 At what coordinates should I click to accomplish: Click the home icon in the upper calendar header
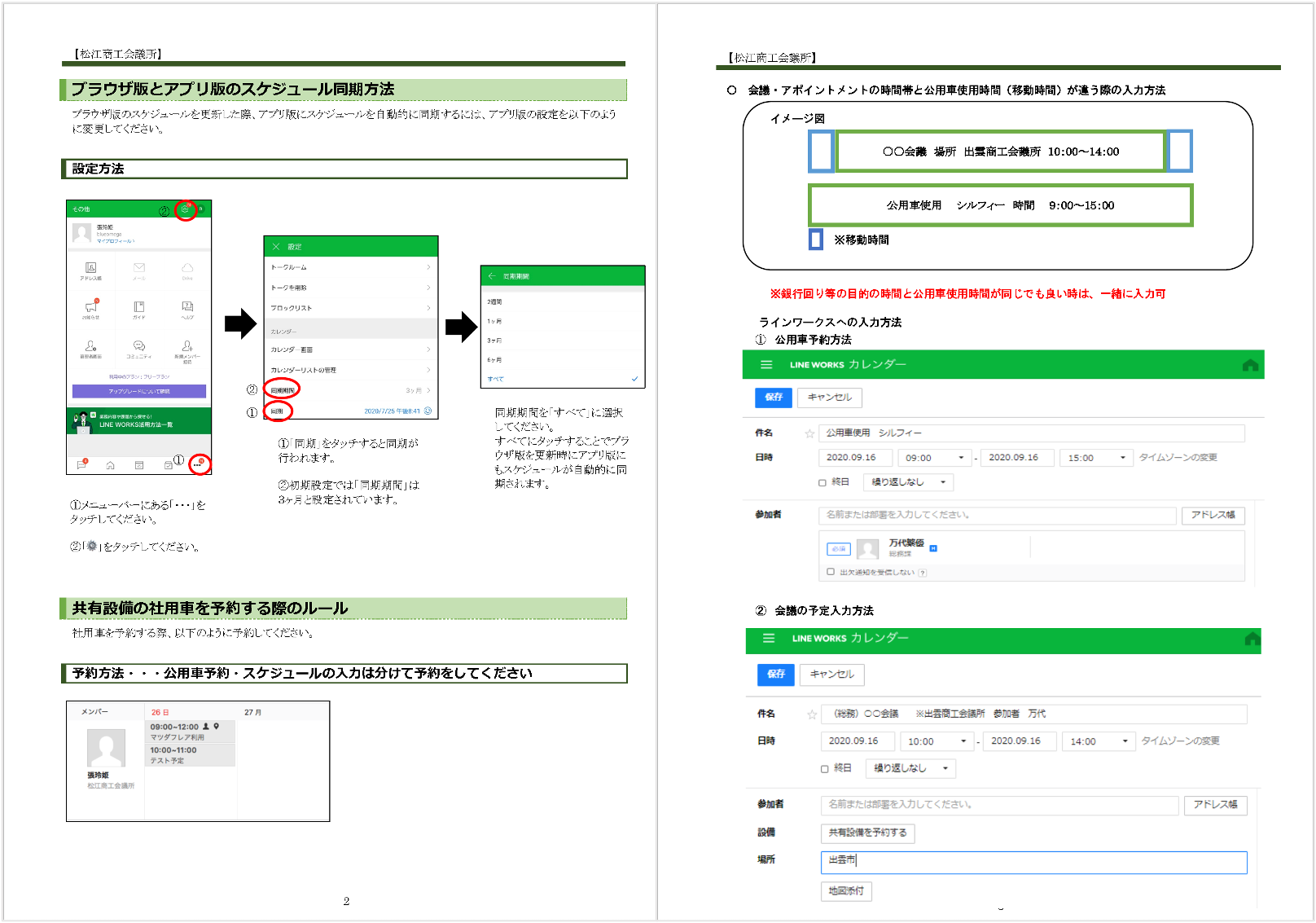coord(1250,365)
